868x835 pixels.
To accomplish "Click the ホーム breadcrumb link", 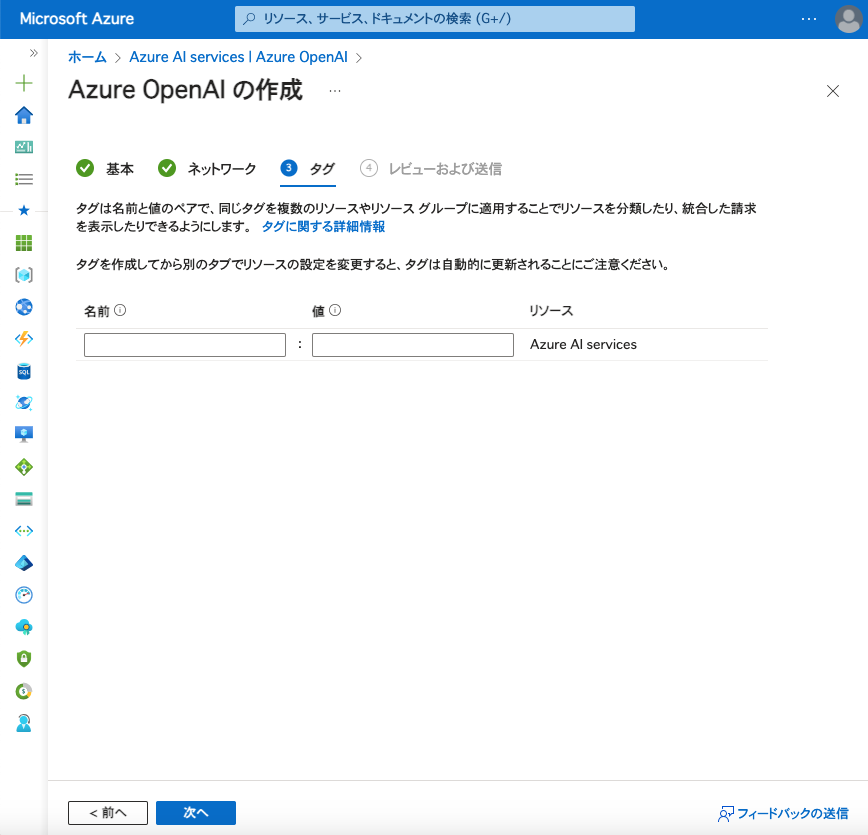I will tap(87, 57).
